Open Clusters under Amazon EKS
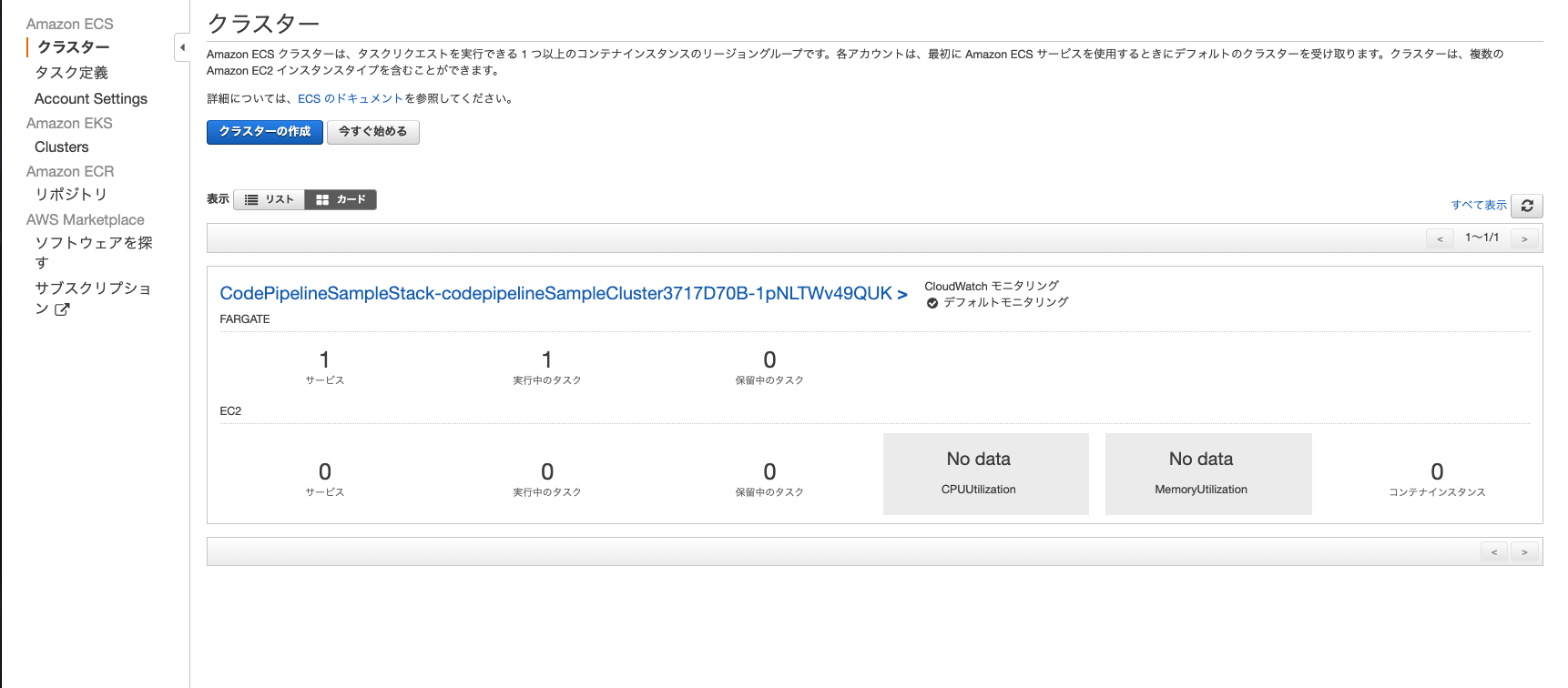 [x=62, y=147]
